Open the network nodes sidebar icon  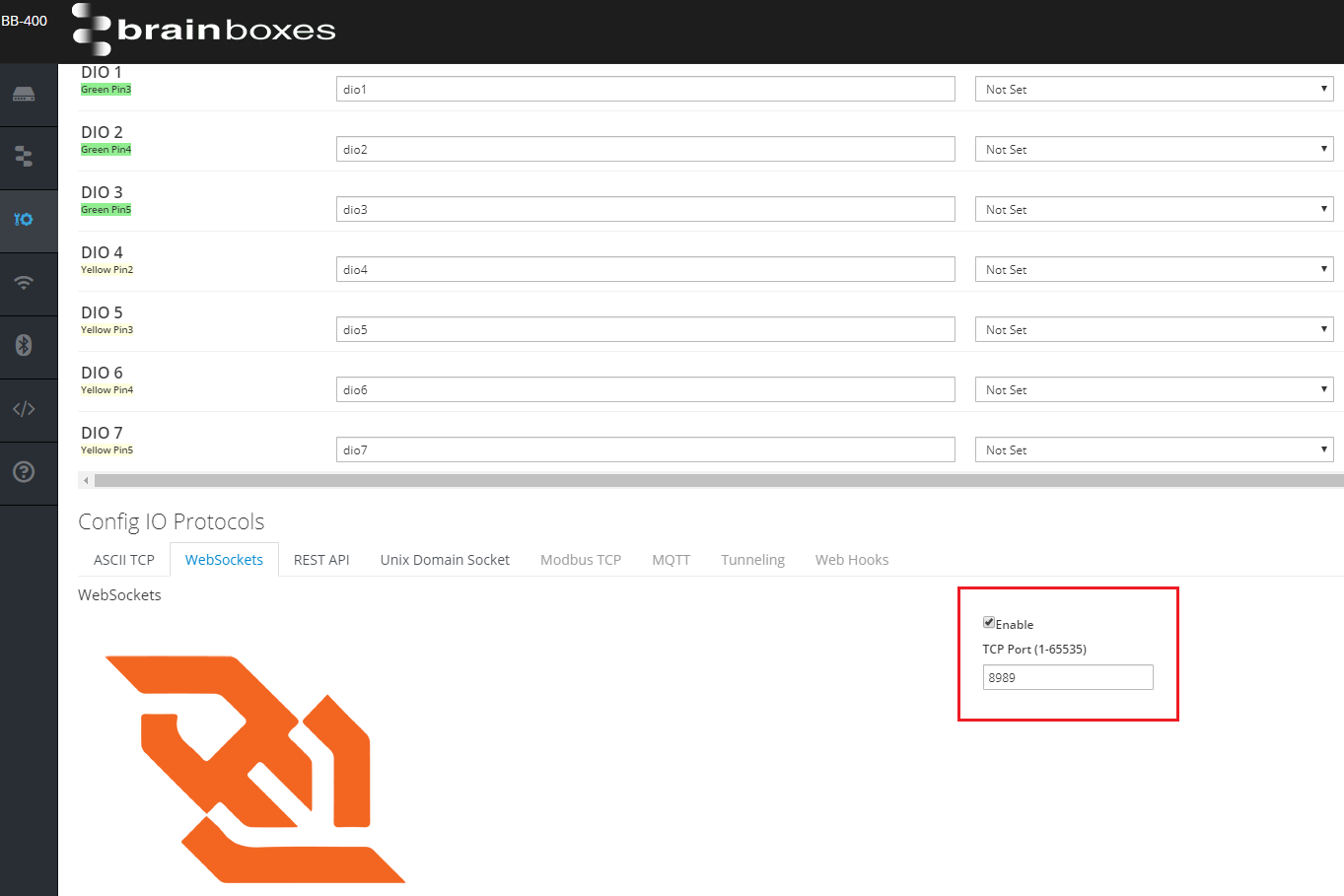[24, 157]
